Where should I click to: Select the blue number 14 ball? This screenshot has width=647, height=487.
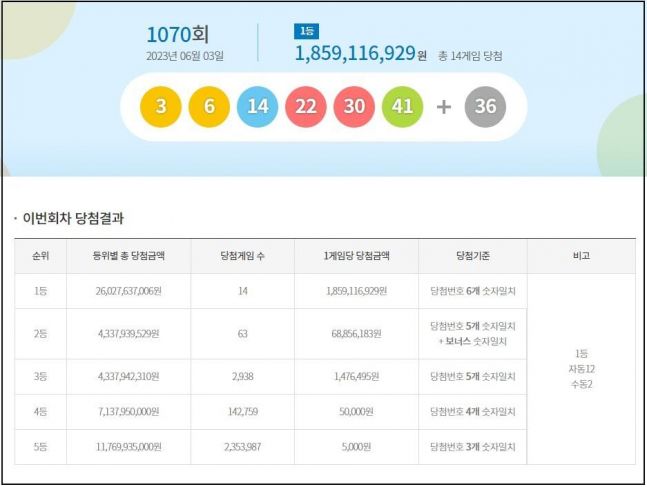coord(258,107)
